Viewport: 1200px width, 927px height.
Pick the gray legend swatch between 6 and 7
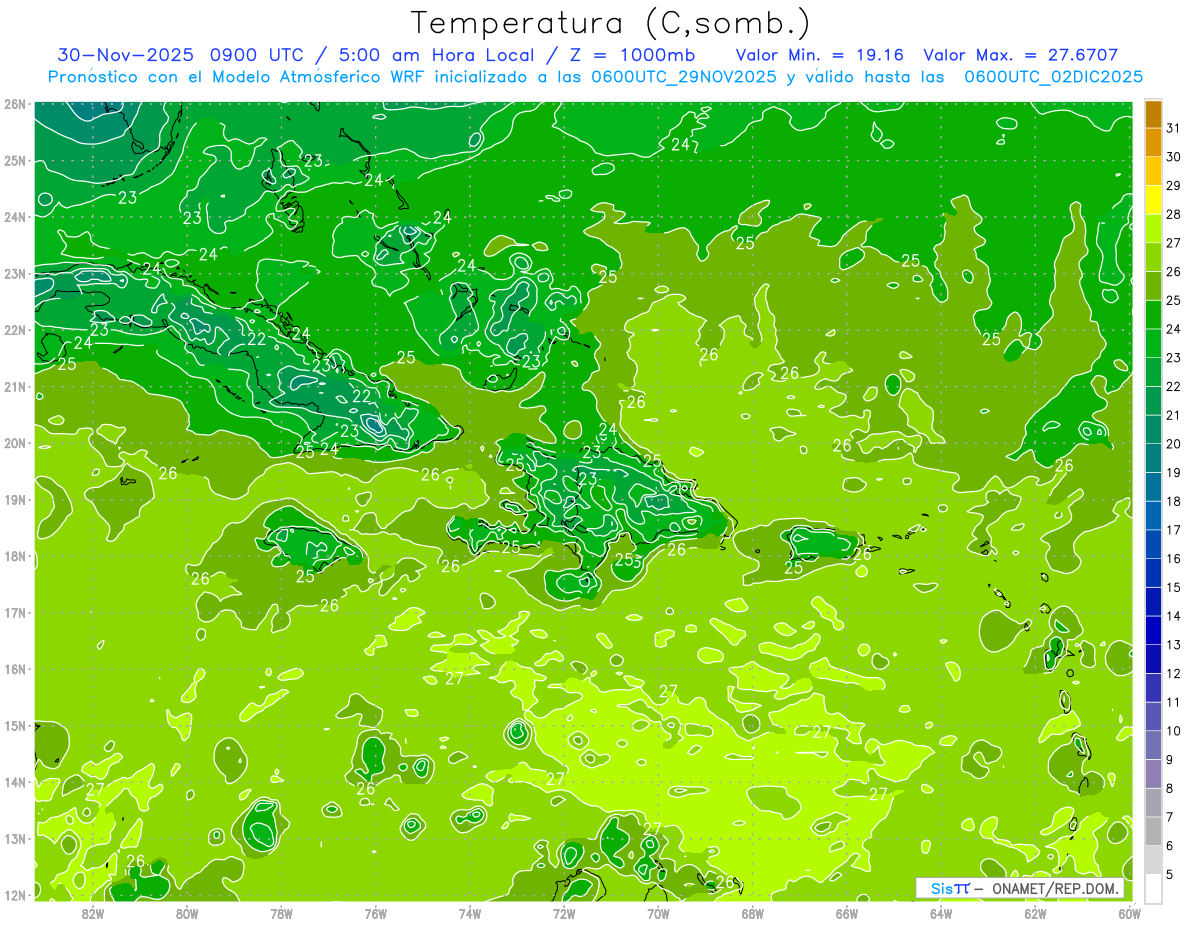click(1153, 831)
